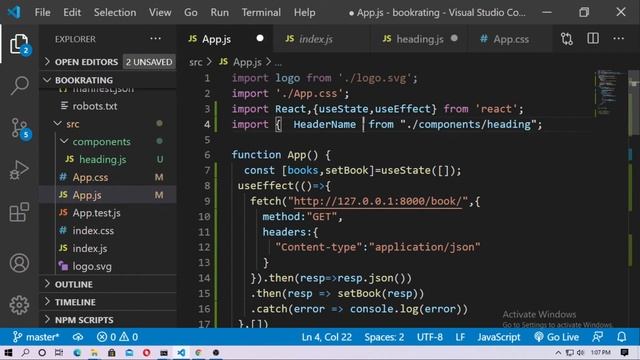
Task: Open the Run and Debug view
Action: (19, 170)
